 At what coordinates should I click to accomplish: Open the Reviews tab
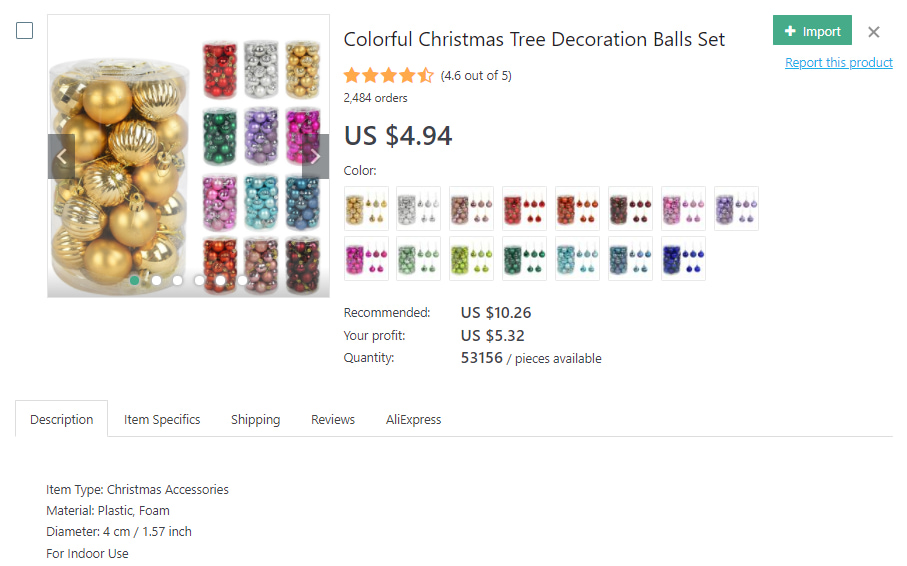click(x=333, y=420)
